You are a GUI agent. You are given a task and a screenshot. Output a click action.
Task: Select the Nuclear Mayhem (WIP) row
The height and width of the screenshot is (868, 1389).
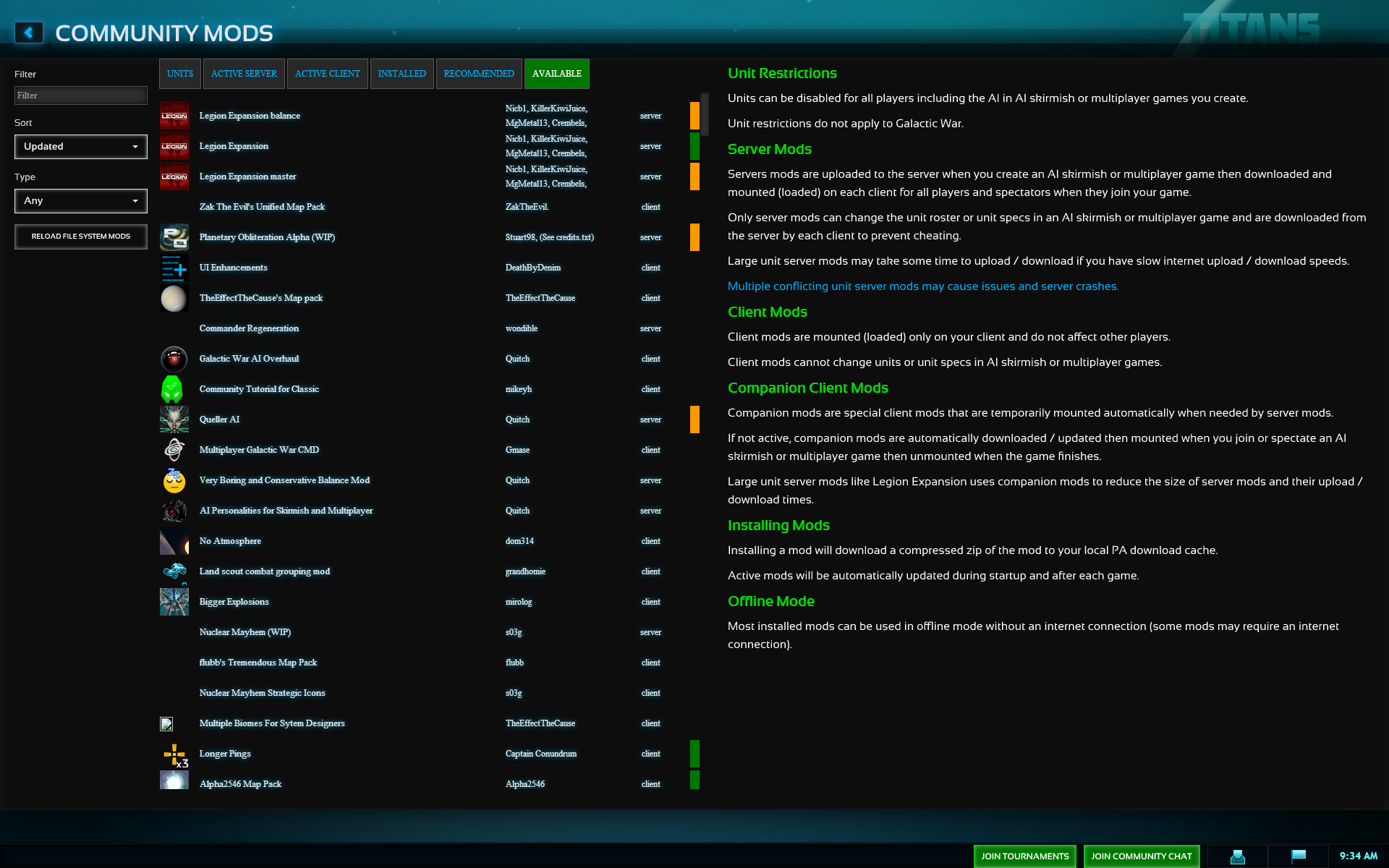[x=430, y=632]
